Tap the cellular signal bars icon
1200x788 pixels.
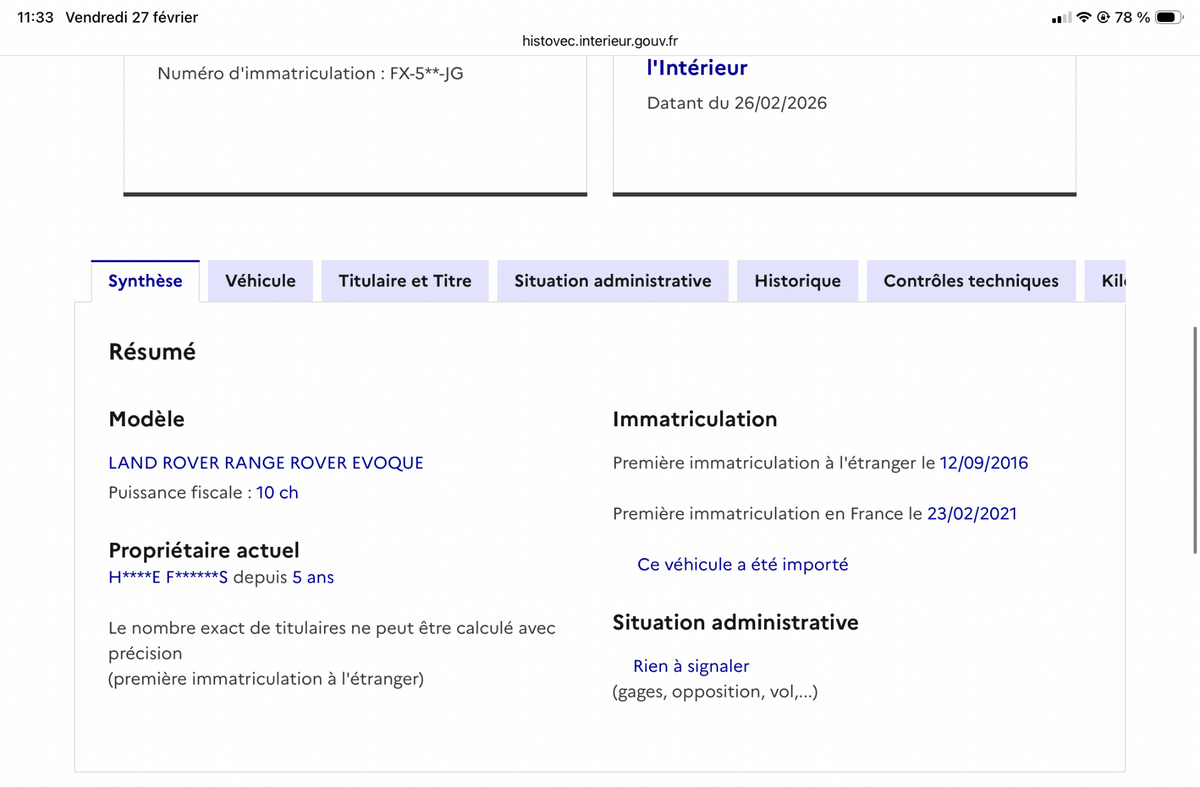1062,18
